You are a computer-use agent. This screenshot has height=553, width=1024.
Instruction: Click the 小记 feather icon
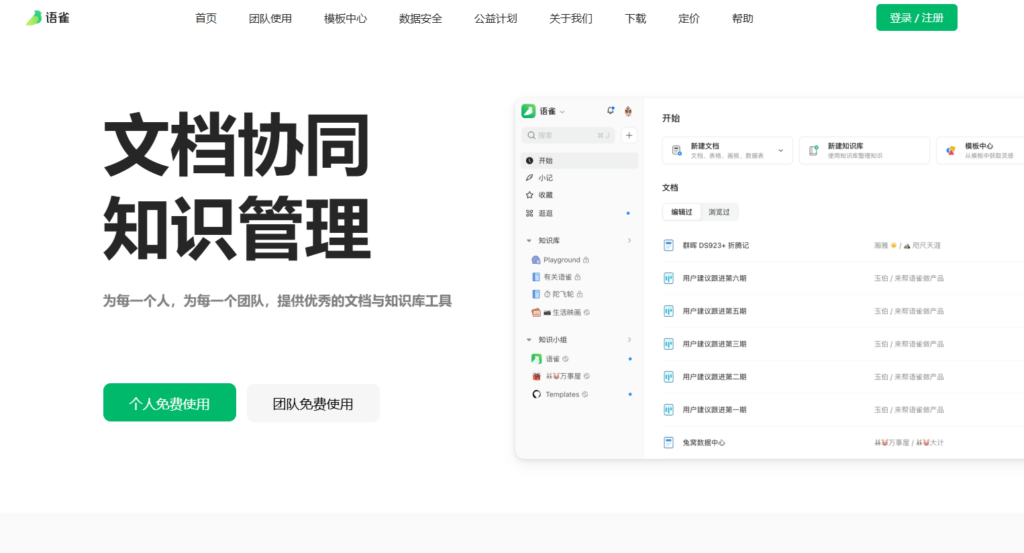529,178
